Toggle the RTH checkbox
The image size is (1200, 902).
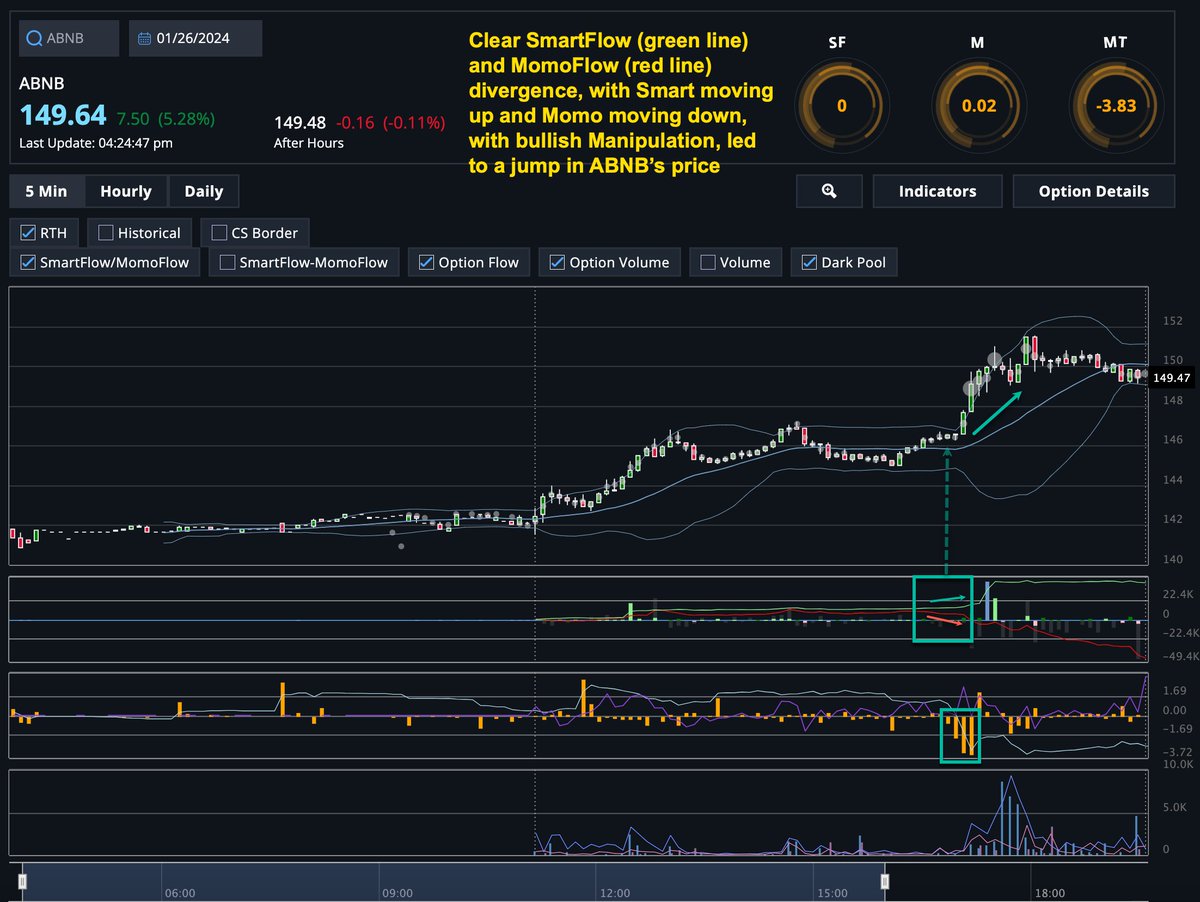click(28, 233)
